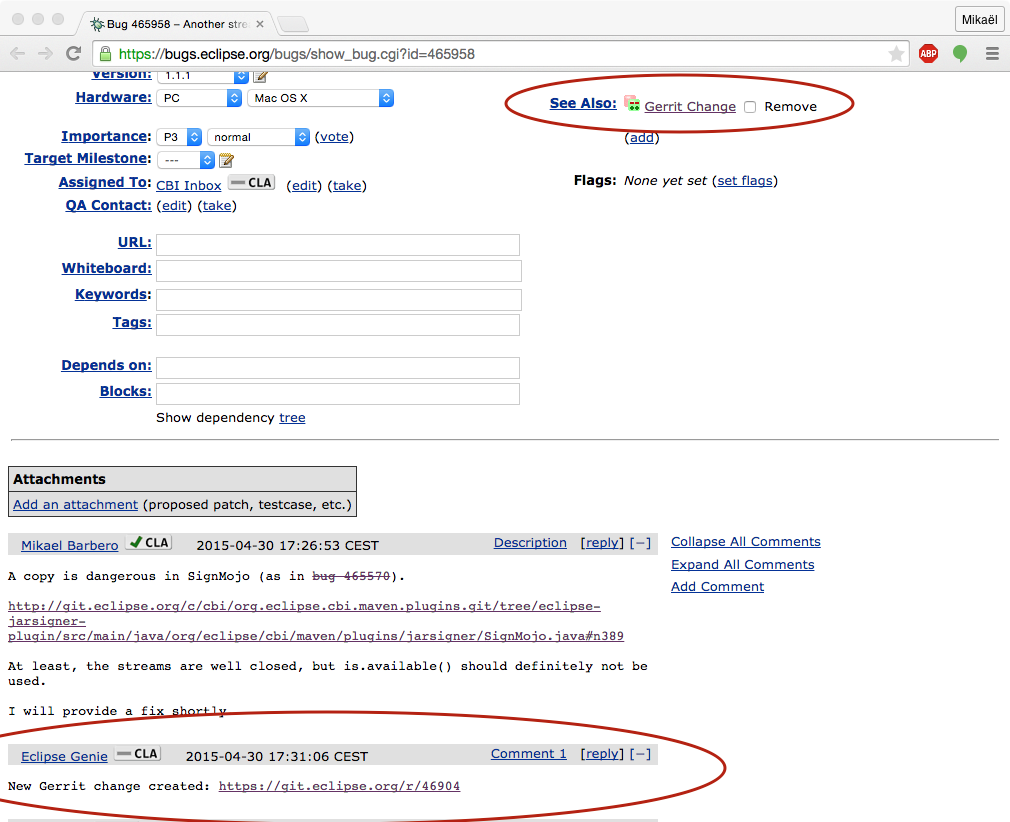Viewport: 1010px width, 822px height.
Task: Open a new browser tab
Action: (x=293, y=24)
